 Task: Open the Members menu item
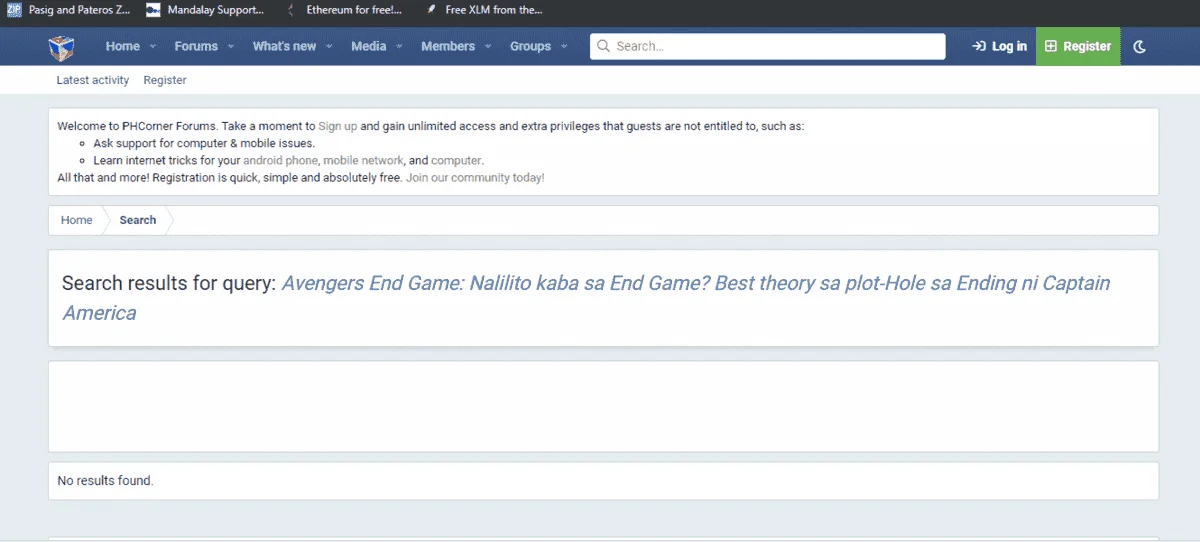click(448, 46)
